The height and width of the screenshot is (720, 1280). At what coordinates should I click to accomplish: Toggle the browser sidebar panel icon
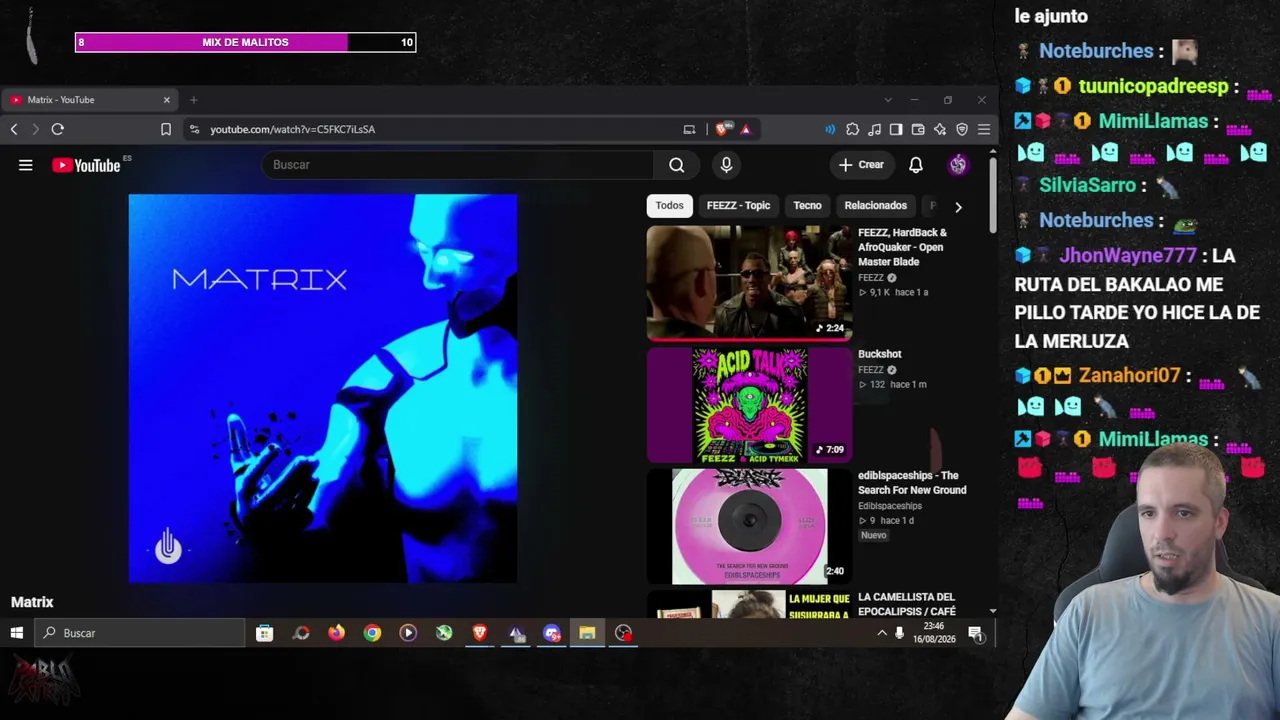click(896, 129)
